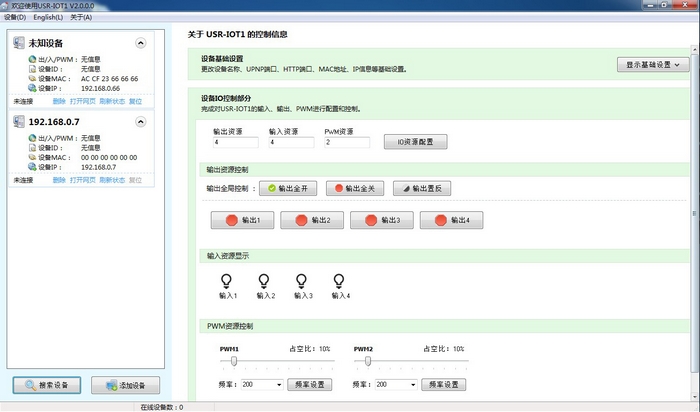Click 打开网页 link under 未知设备

[x=83, y=101]
